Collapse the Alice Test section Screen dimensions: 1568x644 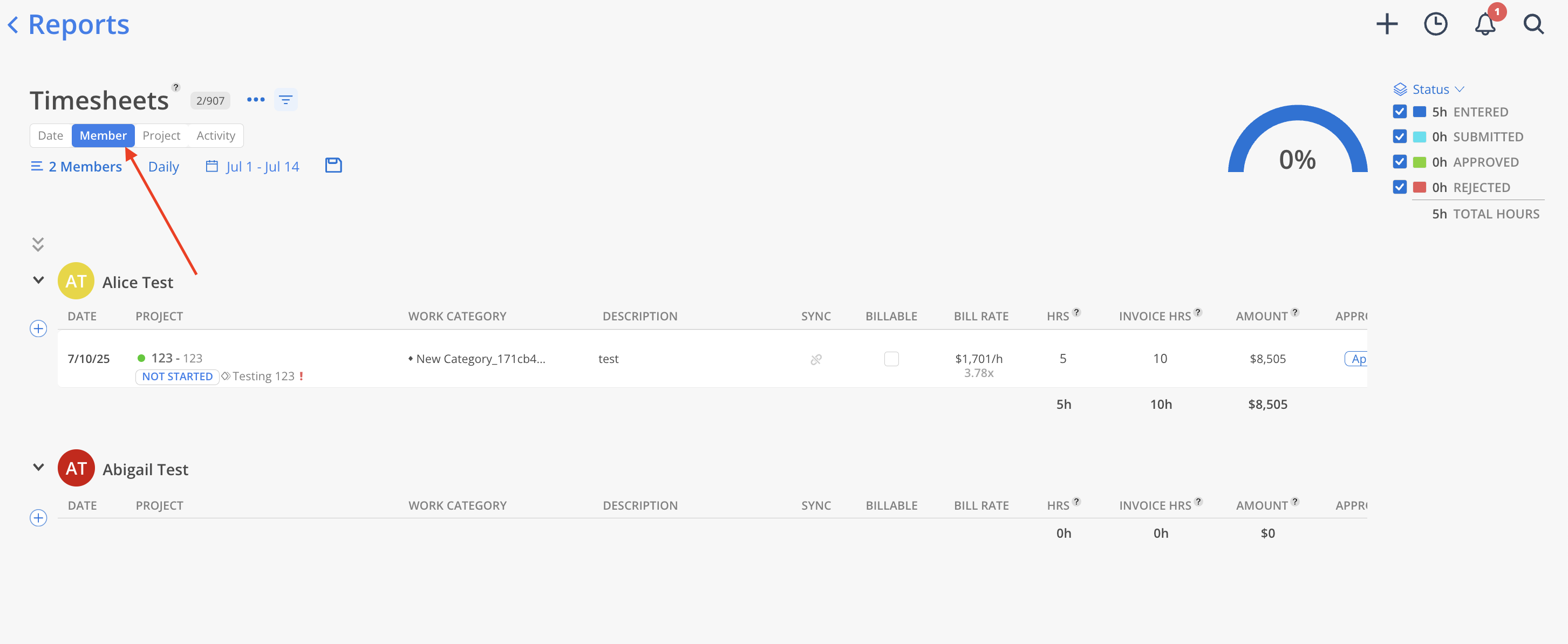tap(38, 280)
